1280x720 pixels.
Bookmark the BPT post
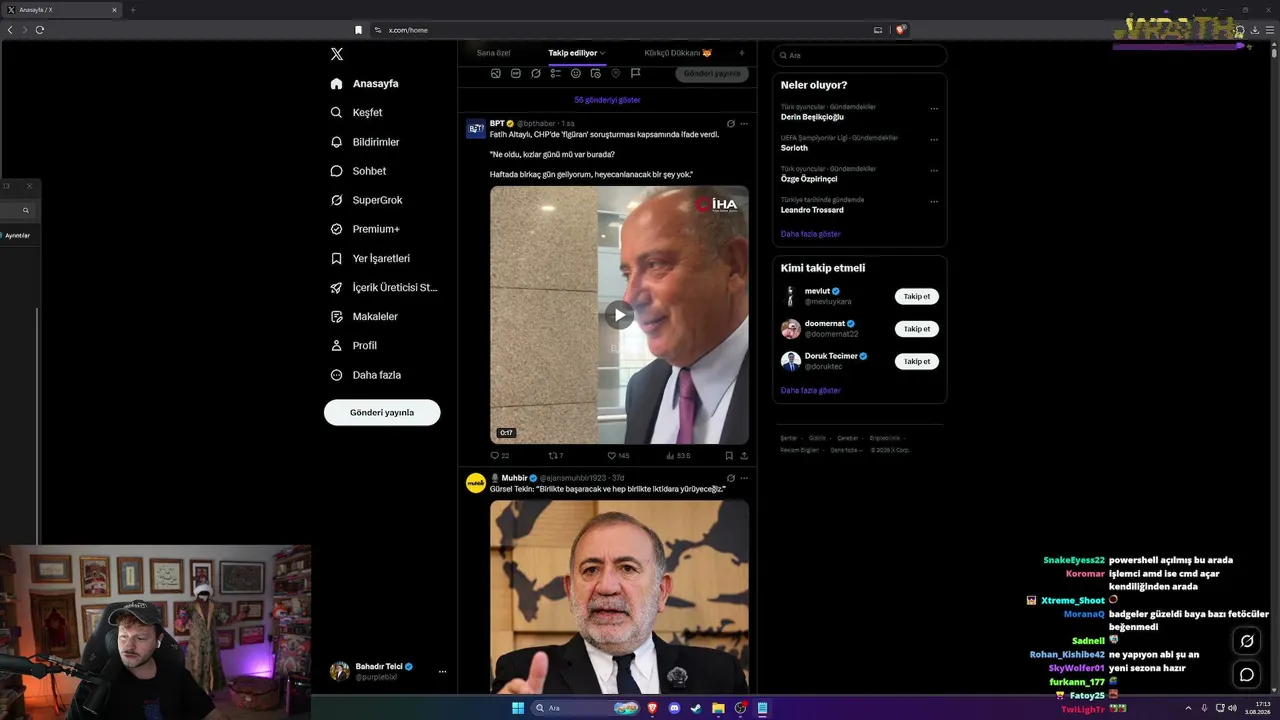(x=729, y=456)
